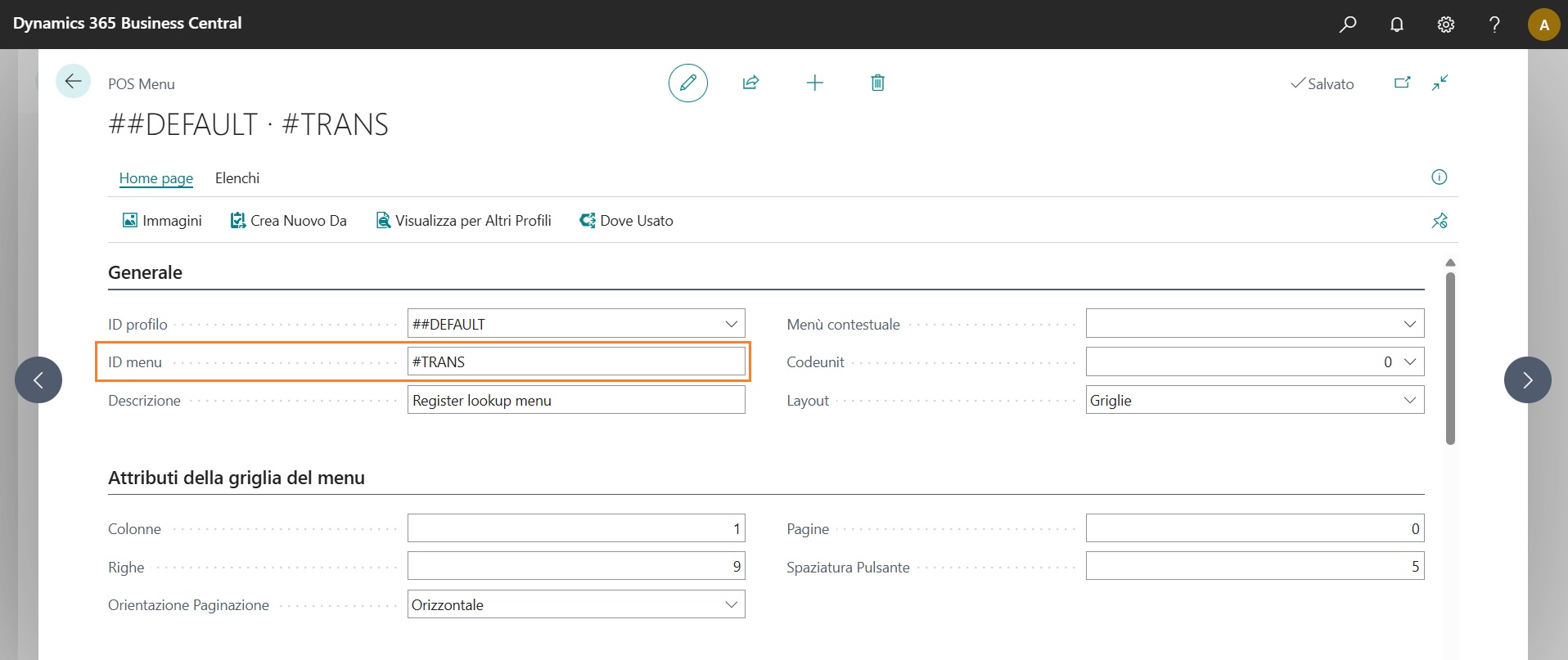Click the Descrizione input field
The height and width of the screenshot is (660, 1568).
(x=575, y=401)
